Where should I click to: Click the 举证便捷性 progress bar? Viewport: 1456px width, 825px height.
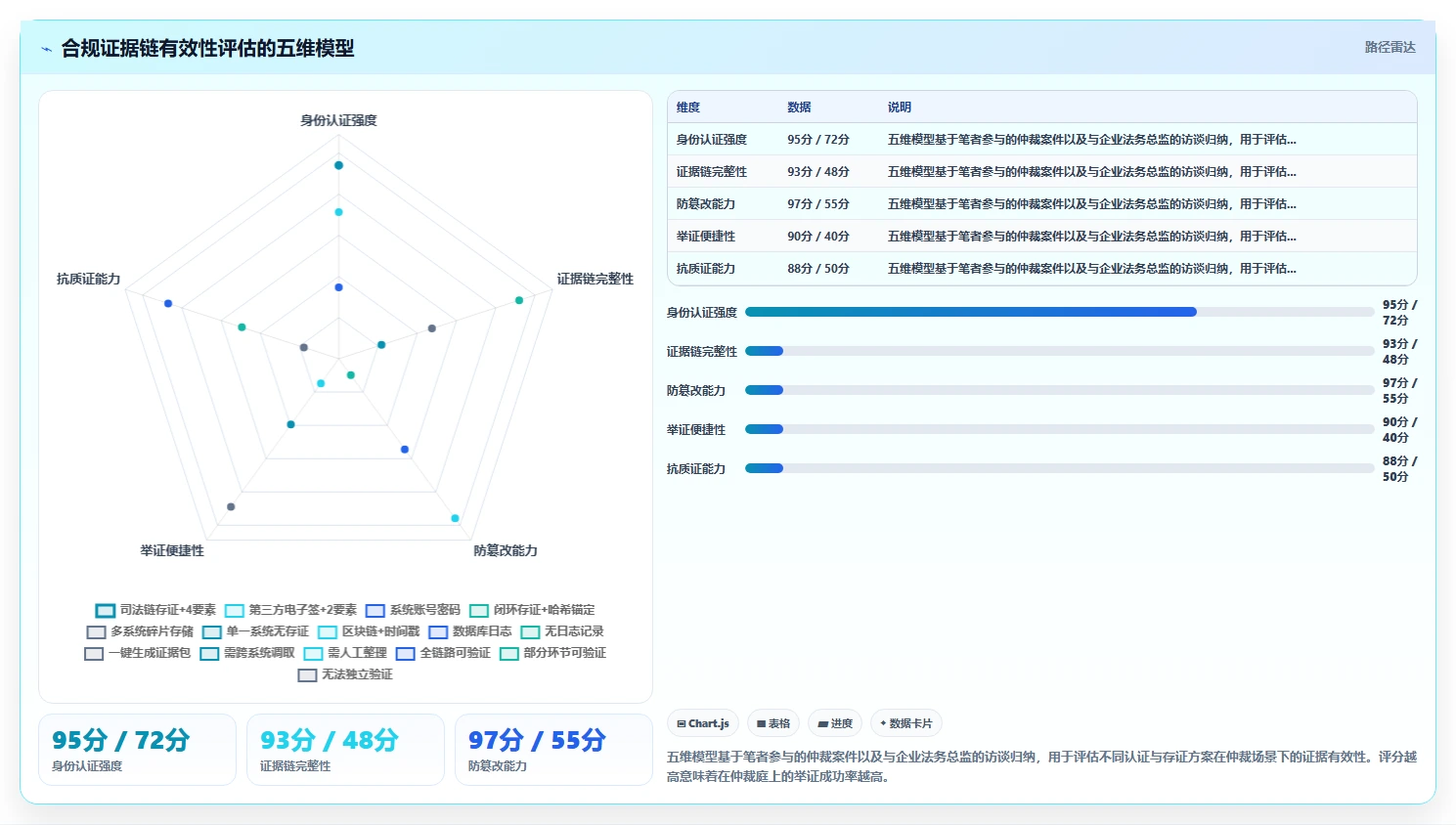1060,429
